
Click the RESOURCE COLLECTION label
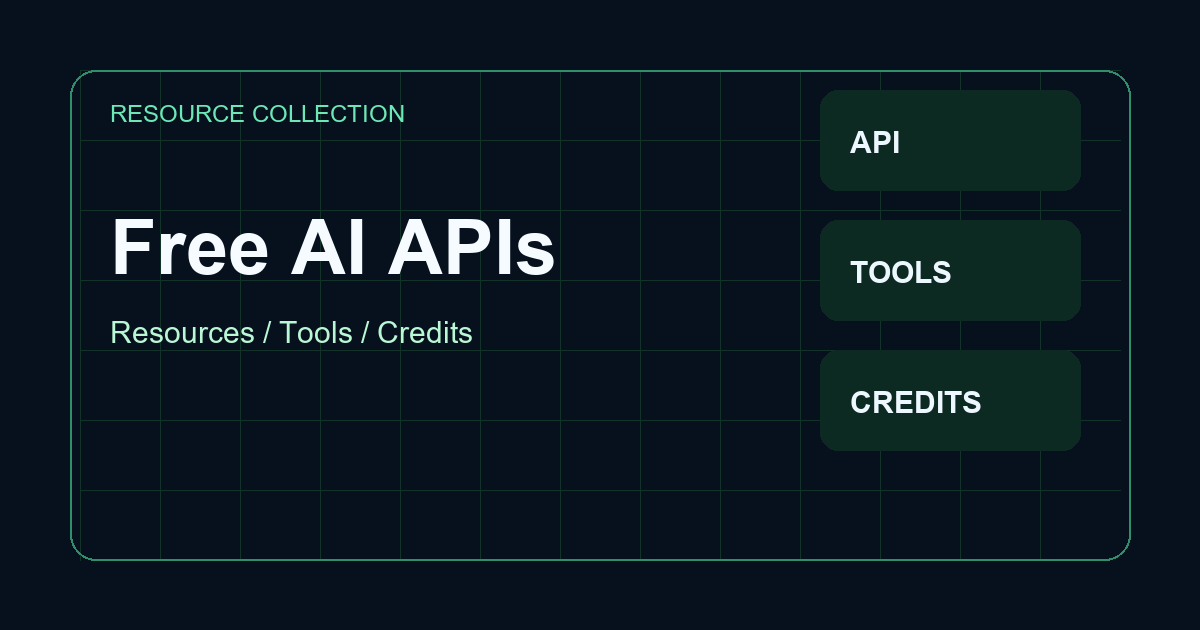click(257, 114)
